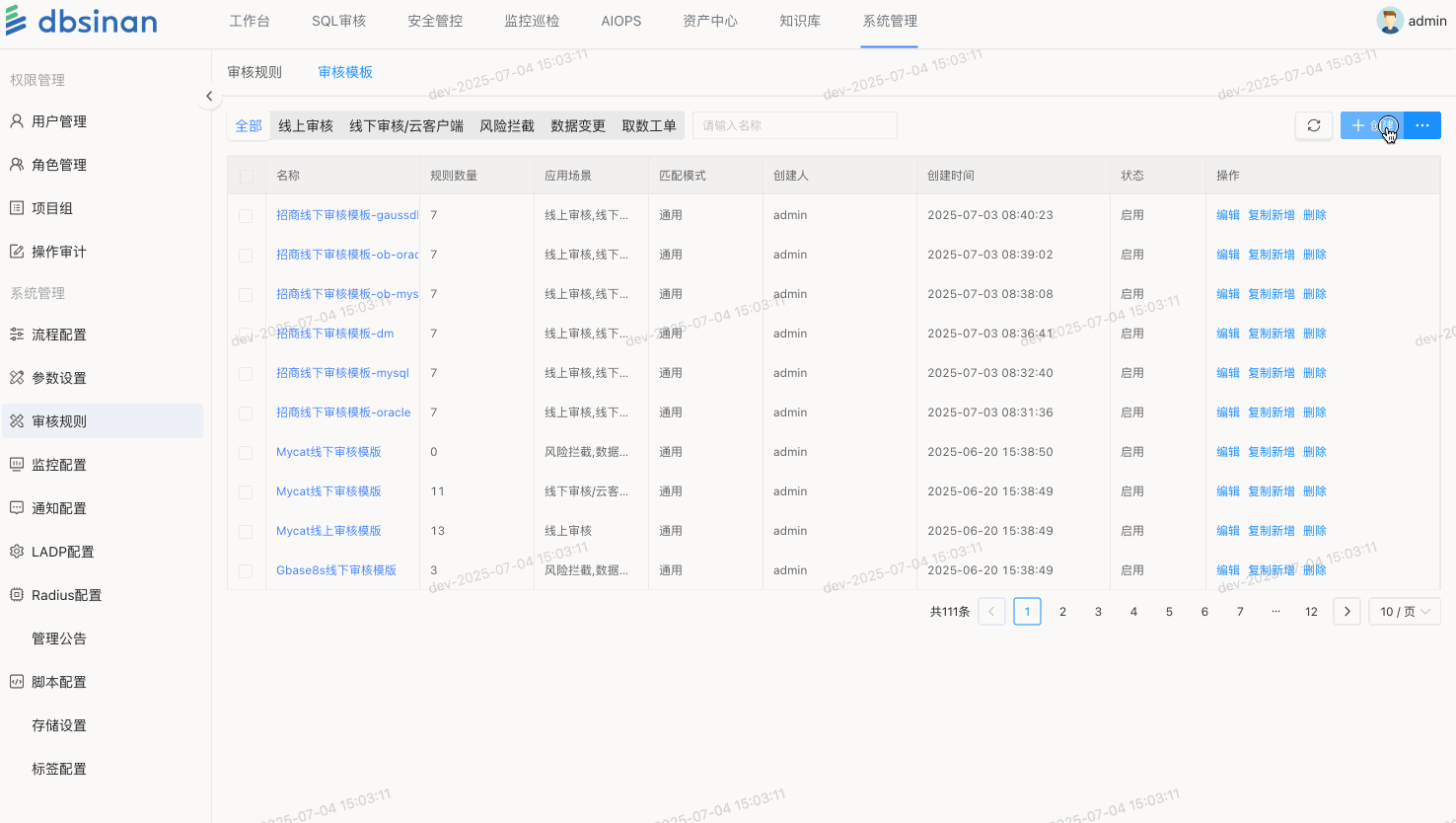1456x823 pixels.
Task: Click the admin avatar icon
Action: [x=1390, y=21]
